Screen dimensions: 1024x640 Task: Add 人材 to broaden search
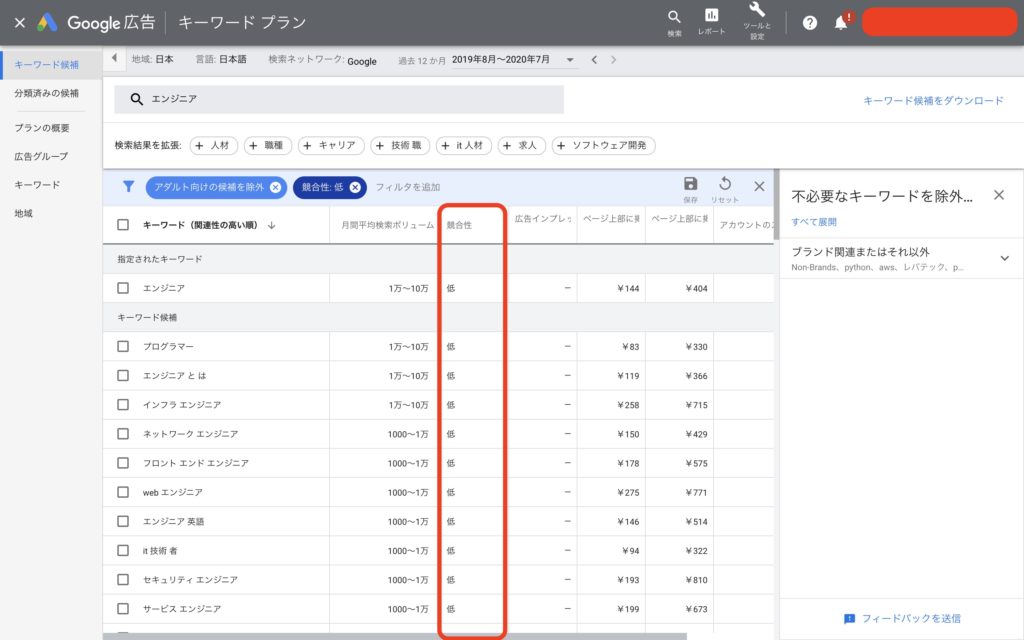[214, 146]
